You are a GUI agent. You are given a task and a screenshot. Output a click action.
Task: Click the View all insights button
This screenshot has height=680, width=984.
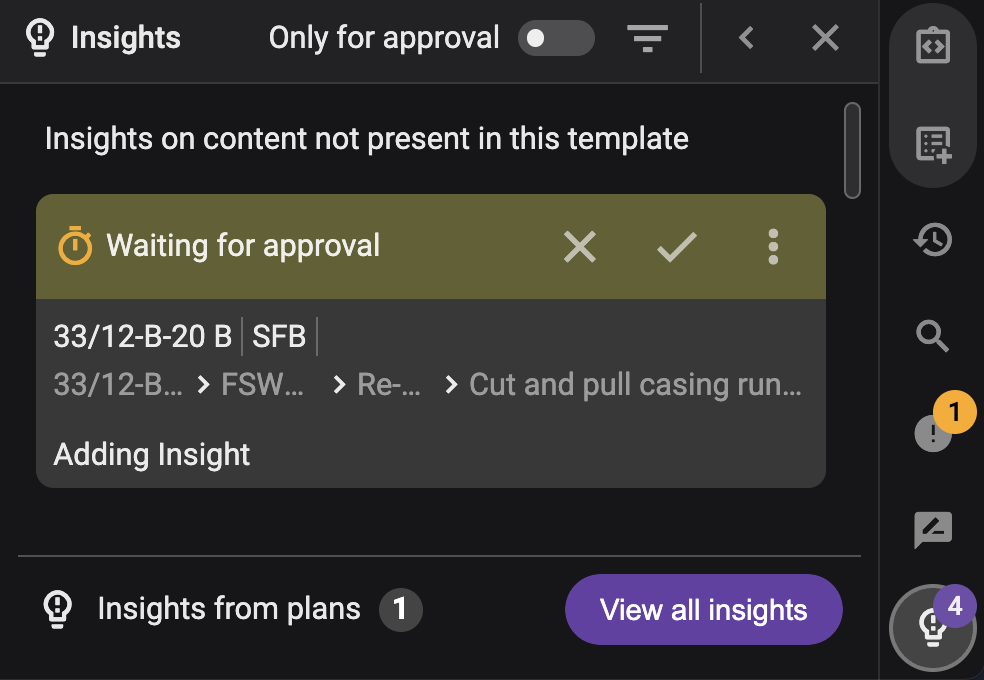pyautogui.click(x=703, y=610)
